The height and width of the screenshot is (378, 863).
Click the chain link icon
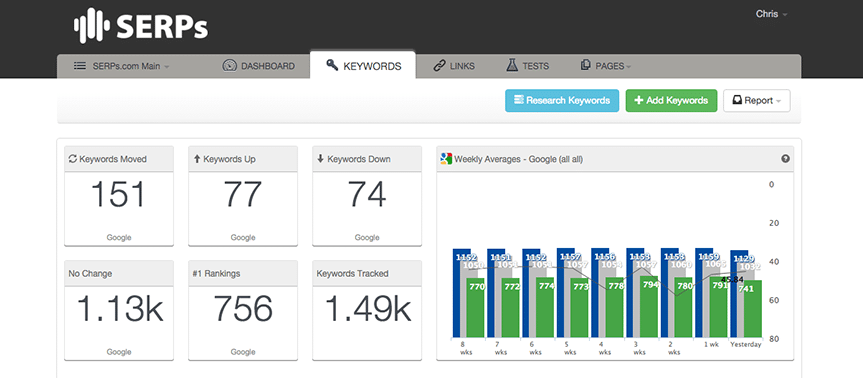click(x=439, y=66)
